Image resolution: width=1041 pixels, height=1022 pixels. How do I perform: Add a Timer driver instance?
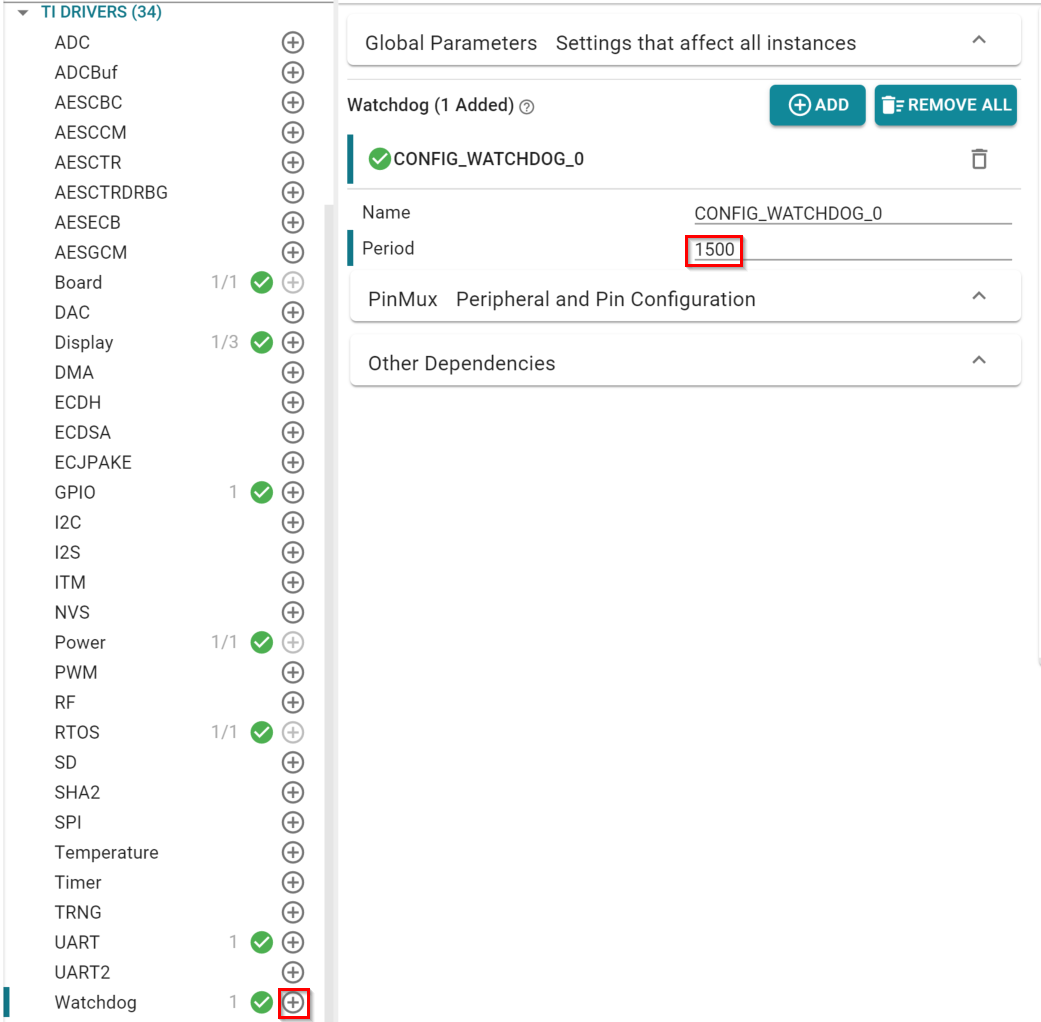coord(292,882)
